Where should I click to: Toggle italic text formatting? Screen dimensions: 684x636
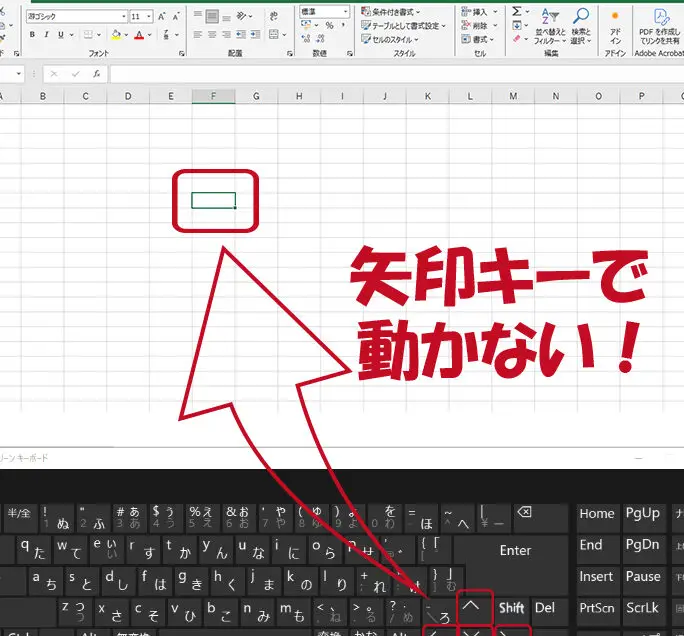click(46, 34)
